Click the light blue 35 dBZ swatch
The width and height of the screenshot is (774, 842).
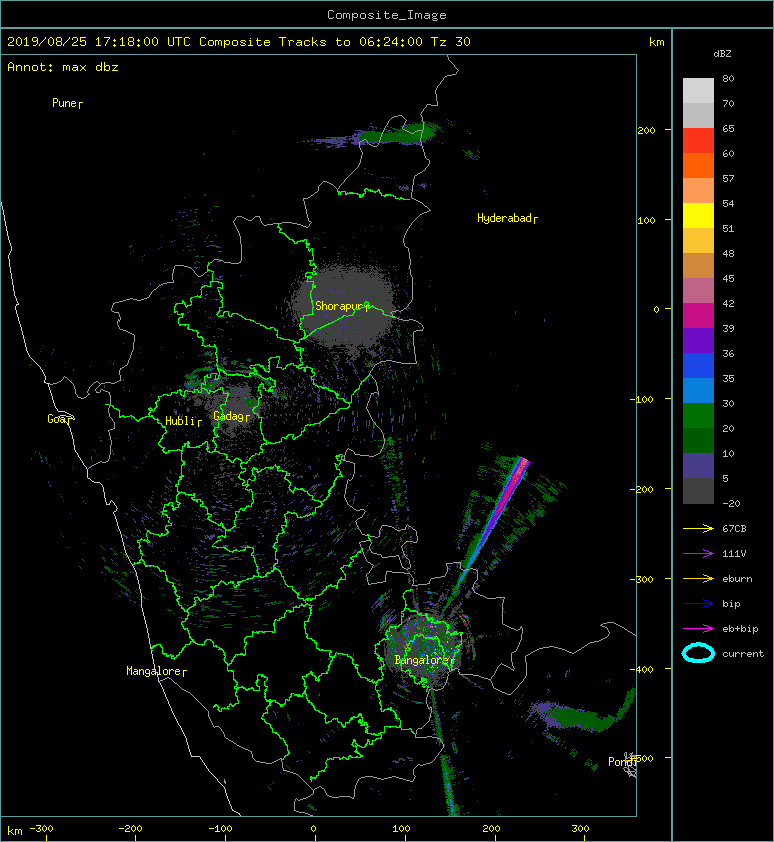698,391
